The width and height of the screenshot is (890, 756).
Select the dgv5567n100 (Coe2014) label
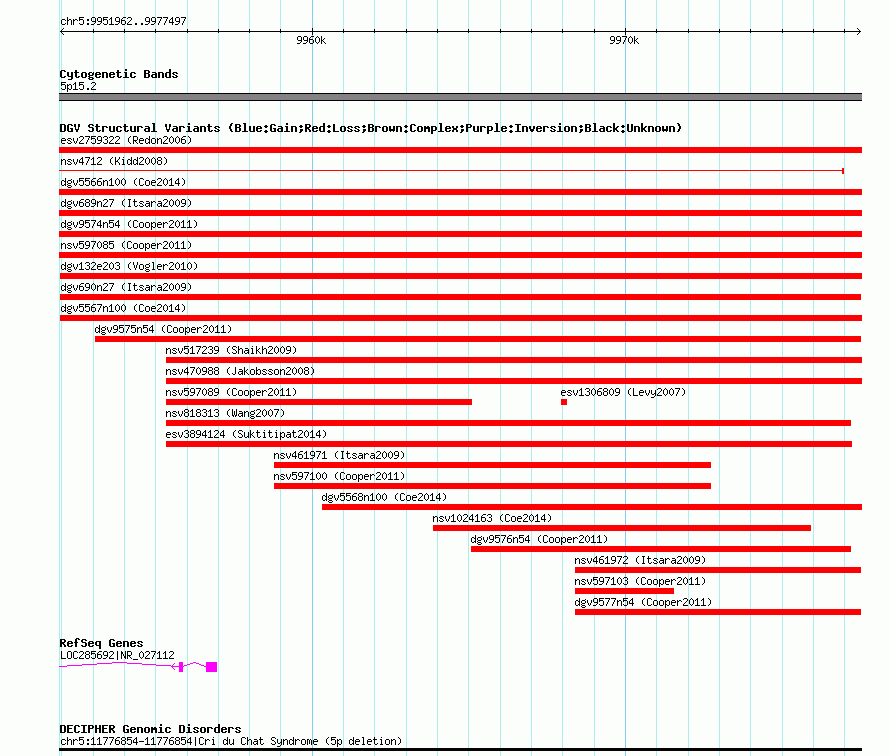point(123,308)
